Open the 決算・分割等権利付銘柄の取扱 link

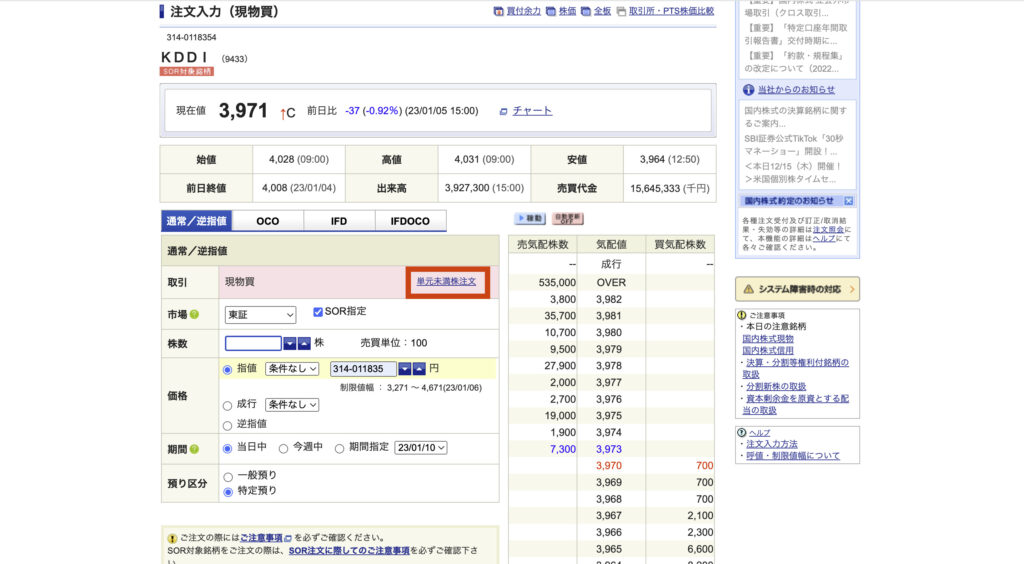point(796,368)
